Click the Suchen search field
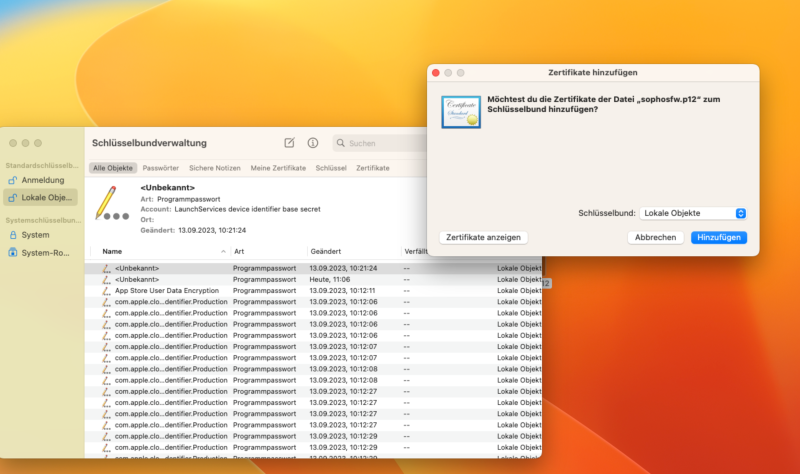The image size is (800, 474). pos(380,143)
